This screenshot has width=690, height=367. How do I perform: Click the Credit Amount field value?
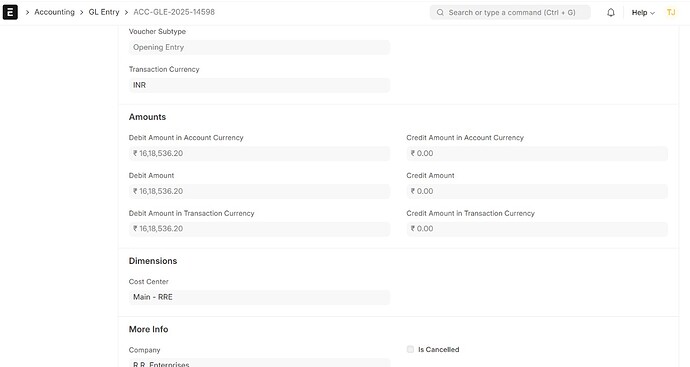[x=537, y=191]
